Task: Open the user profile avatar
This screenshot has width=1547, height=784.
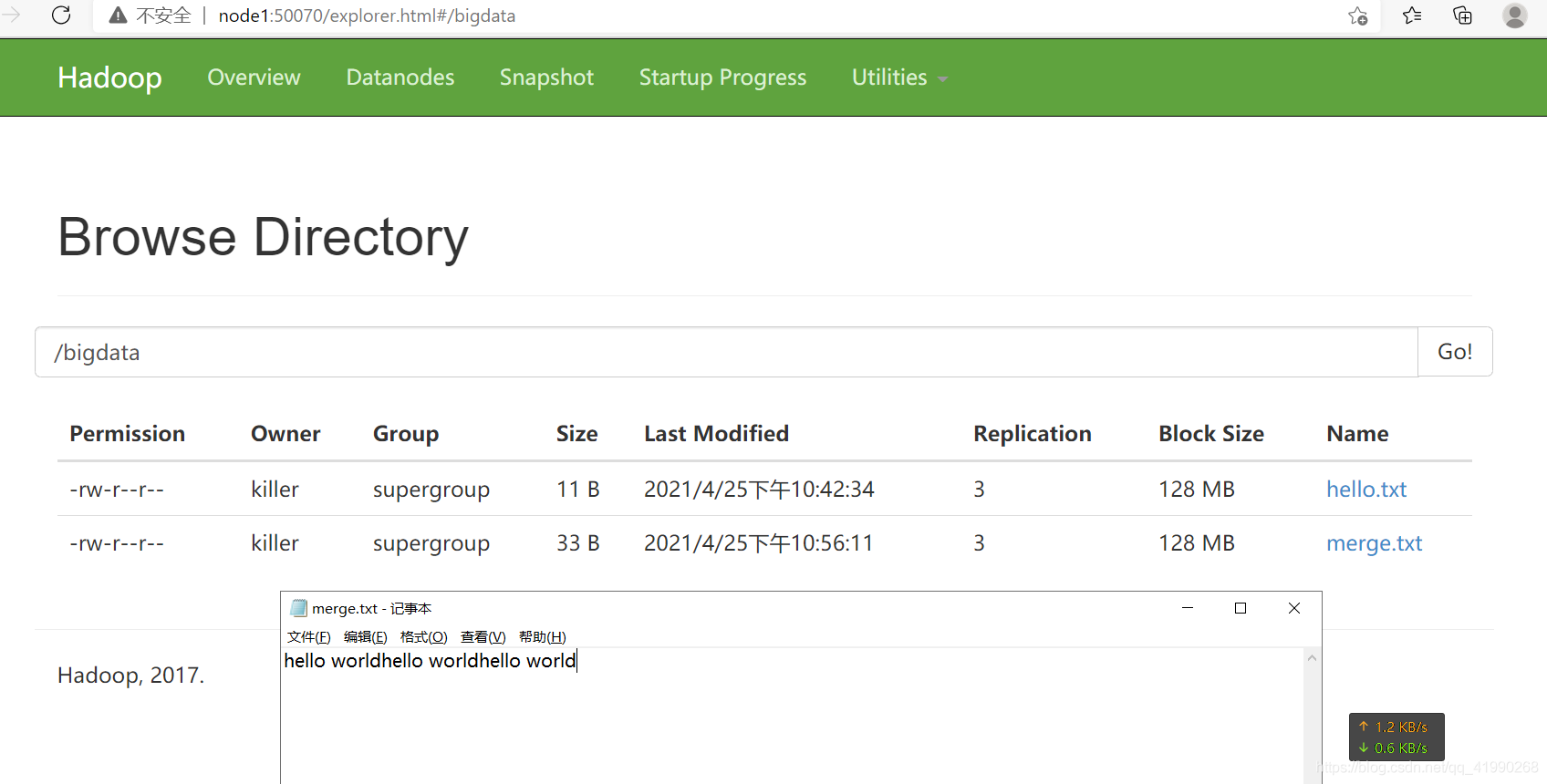Action: (x=1515, y=15)
